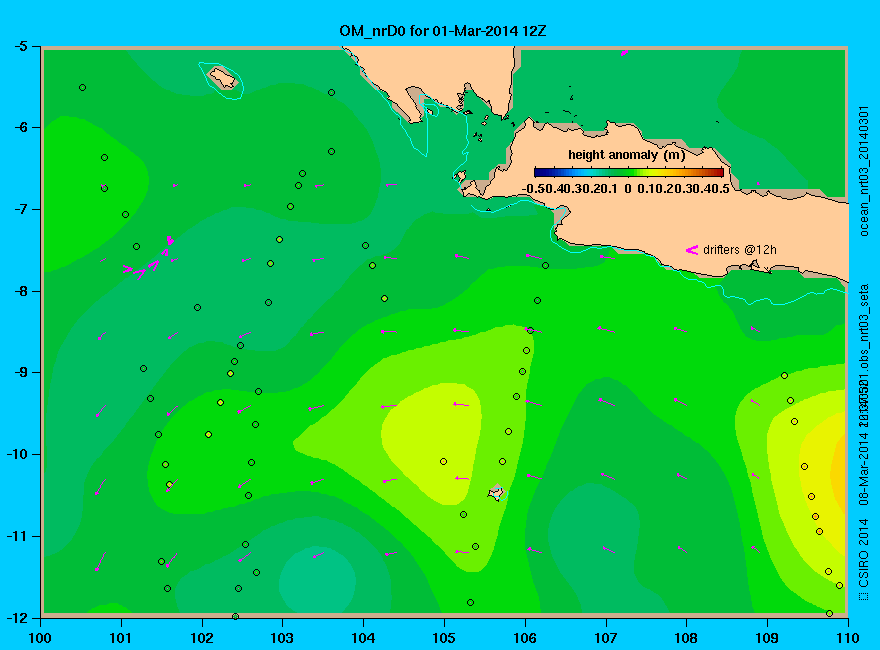Click the "CSIRO 2014" vertical credit text
The image size is (880, 650).
863,553
